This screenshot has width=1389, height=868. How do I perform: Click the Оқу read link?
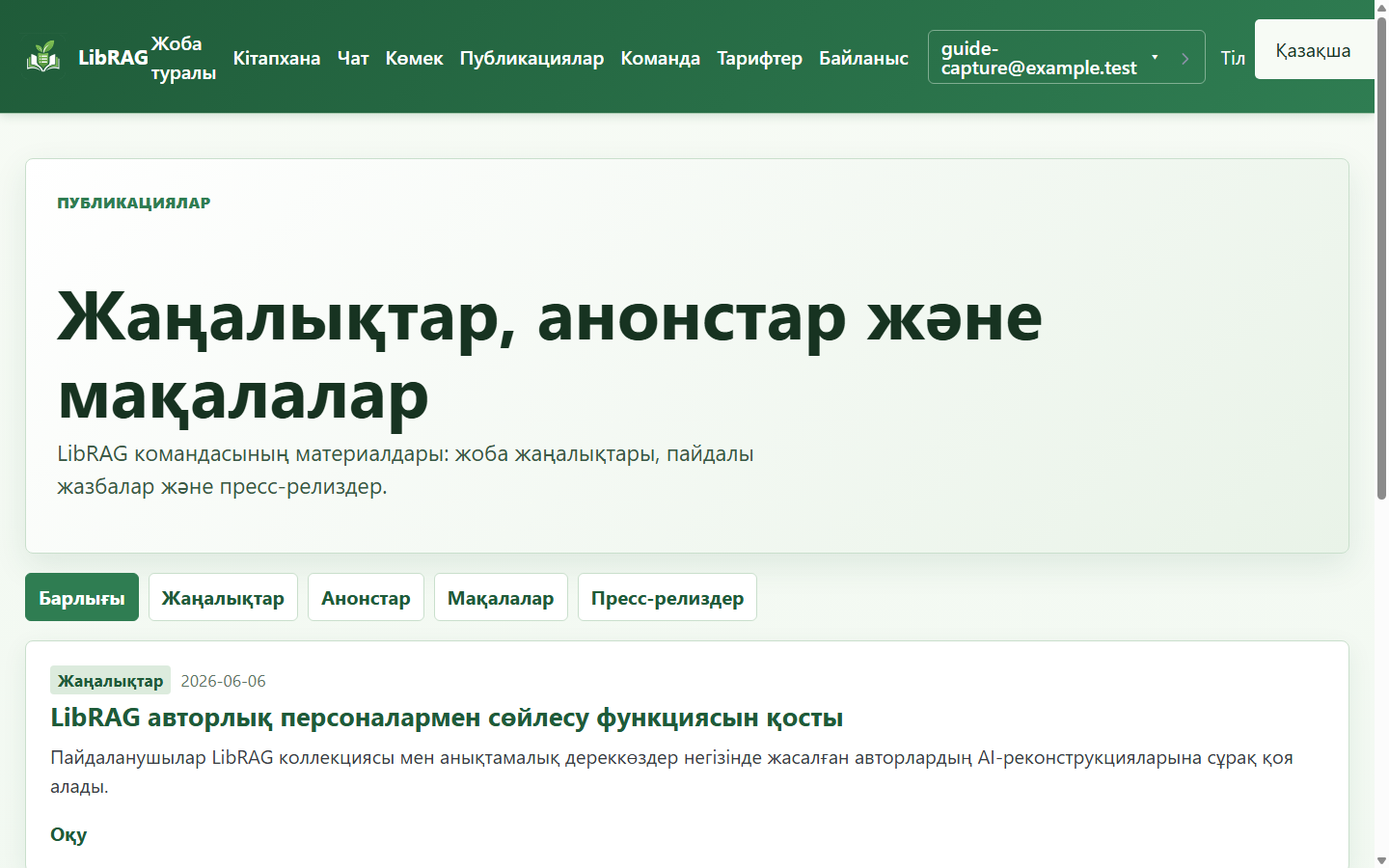68,834
